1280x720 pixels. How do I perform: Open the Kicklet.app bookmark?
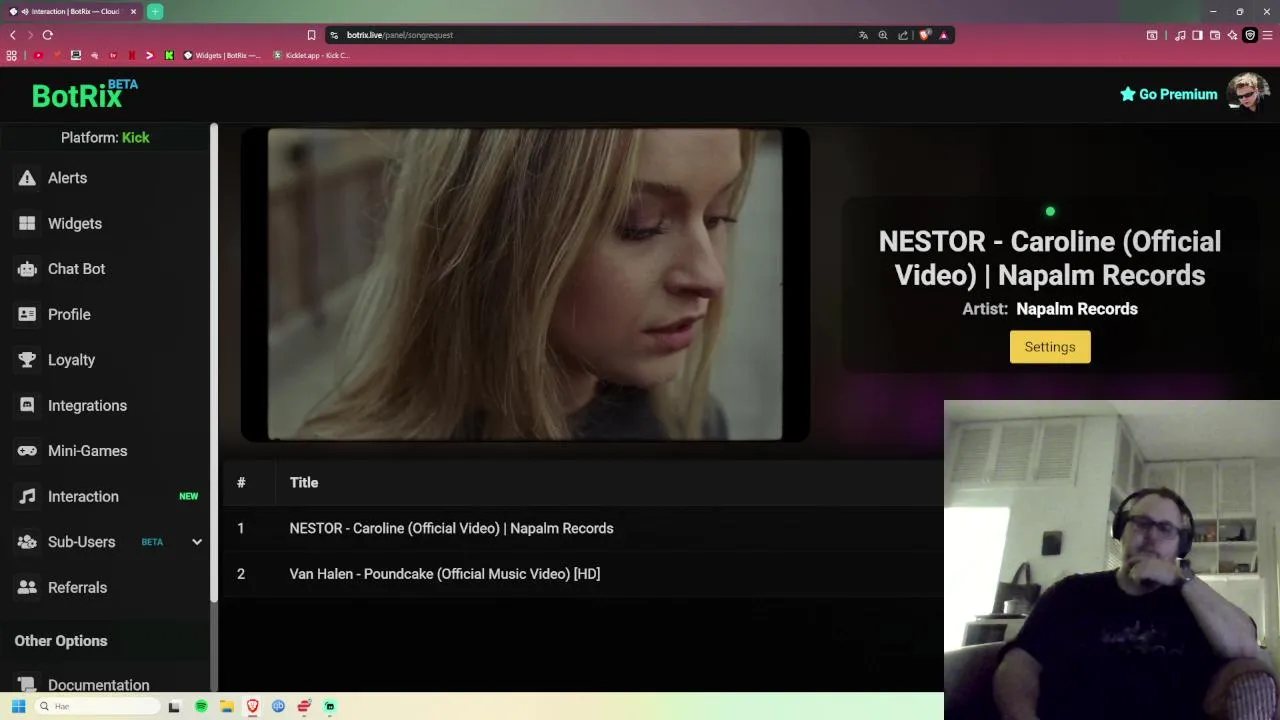[311, 55]
